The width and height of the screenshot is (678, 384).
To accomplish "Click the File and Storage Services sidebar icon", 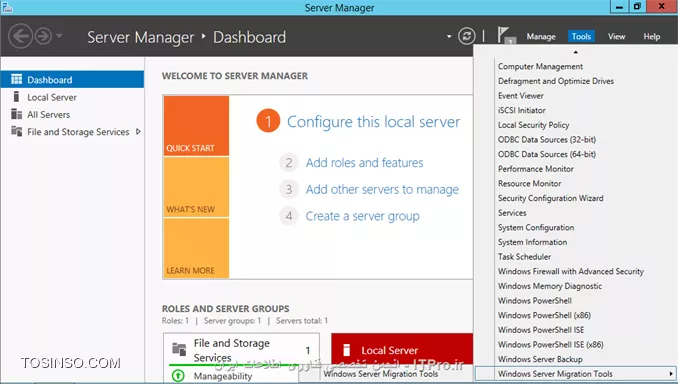I will [16, 131].
